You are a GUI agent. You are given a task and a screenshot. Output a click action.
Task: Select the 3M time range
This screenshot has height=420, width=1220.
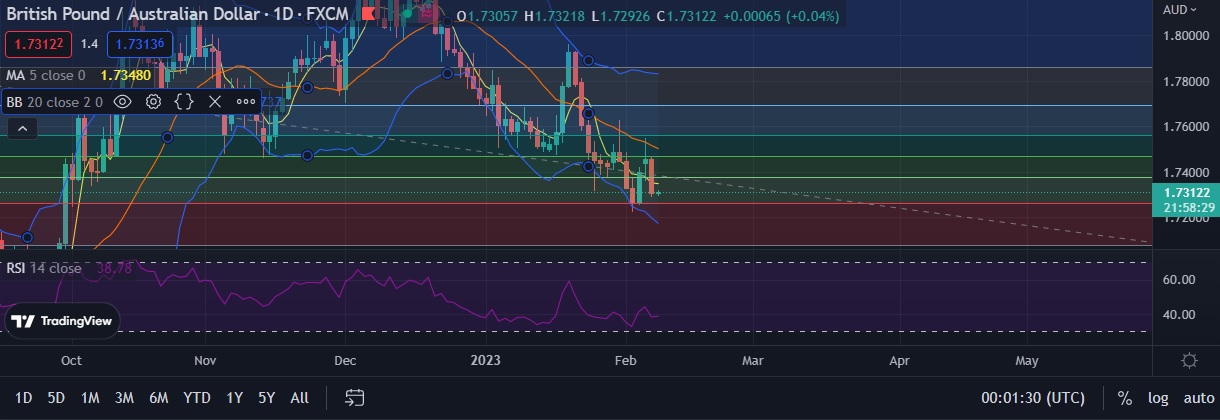point(124,397)
